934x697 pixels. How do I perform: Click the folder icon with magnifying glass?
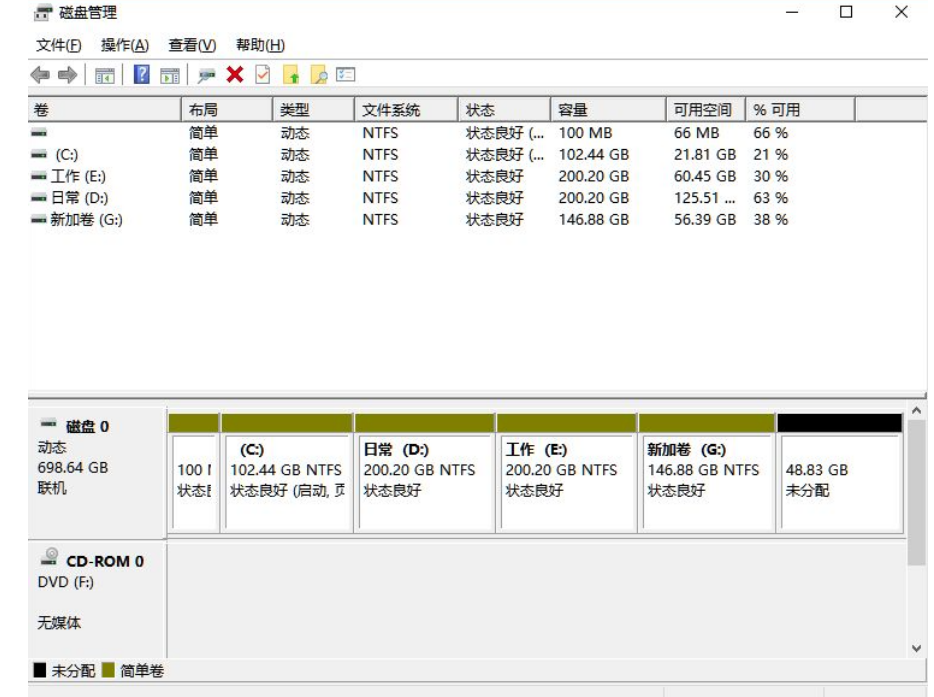pos(319,75)
